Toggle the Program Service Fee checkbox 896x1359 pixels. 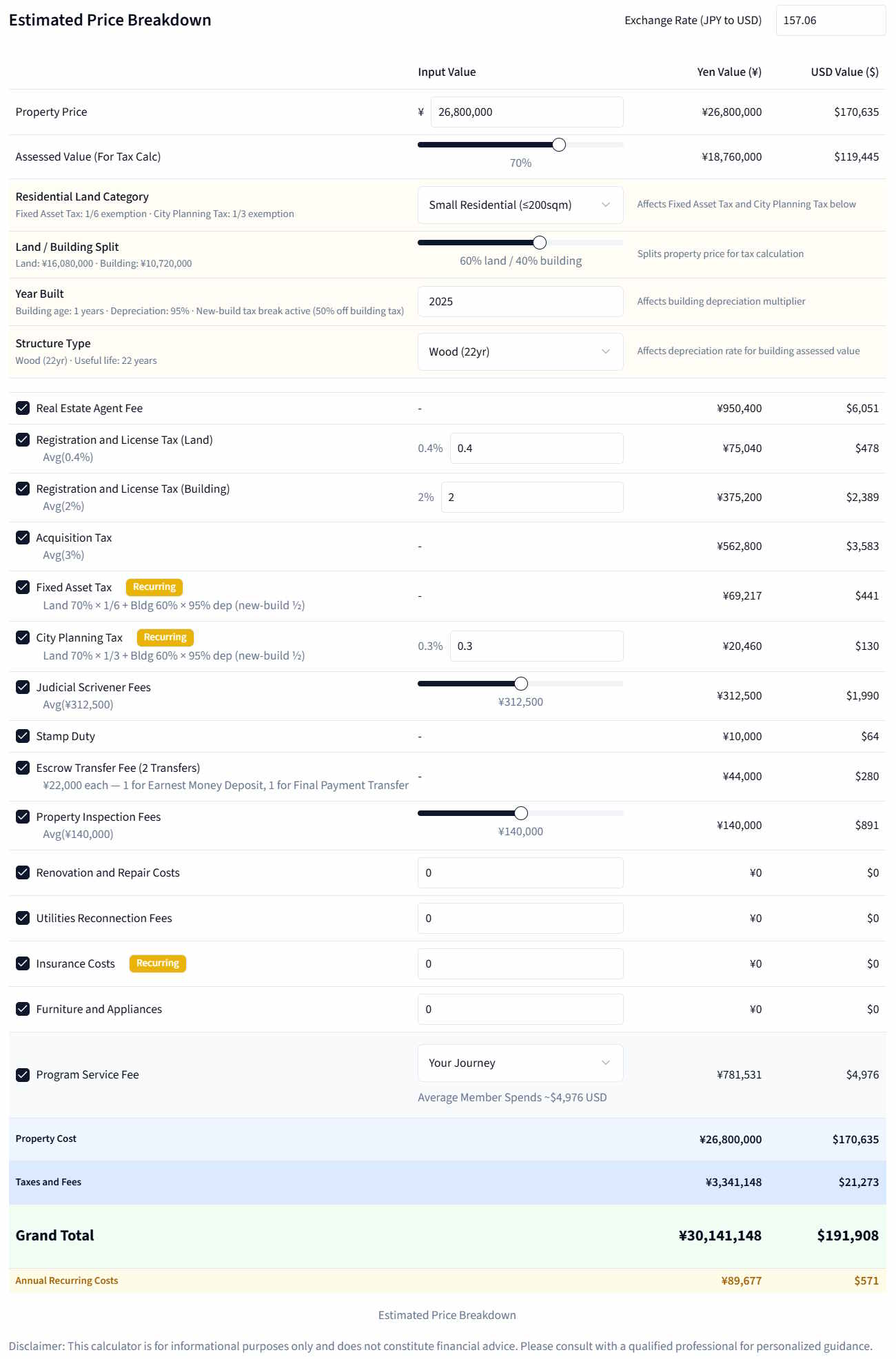pyautogui.click(x=23, y=1074)
